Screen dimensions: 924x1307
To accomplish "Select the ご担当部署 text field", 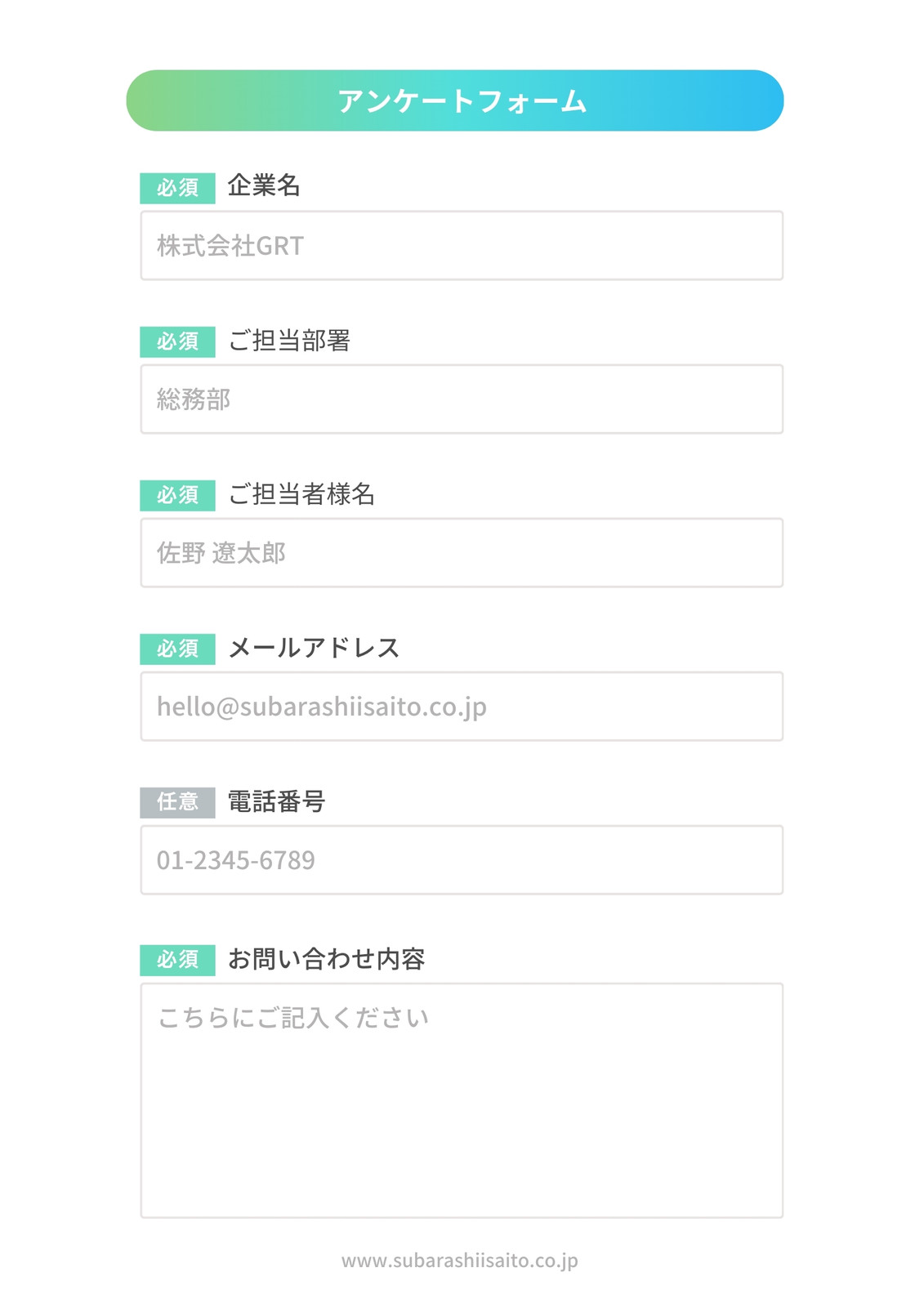I will (462, 399).
